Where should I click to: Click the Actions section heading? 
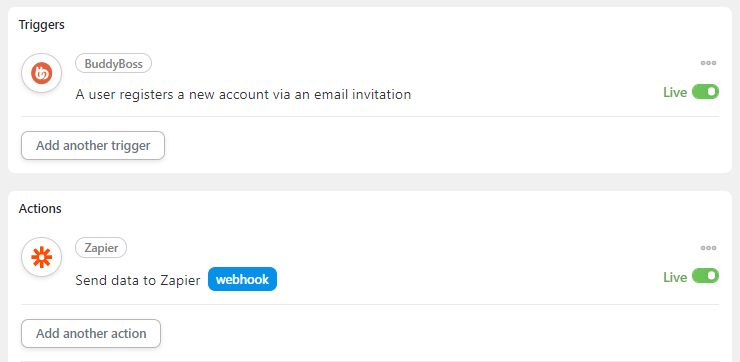(x=40, y=209)
